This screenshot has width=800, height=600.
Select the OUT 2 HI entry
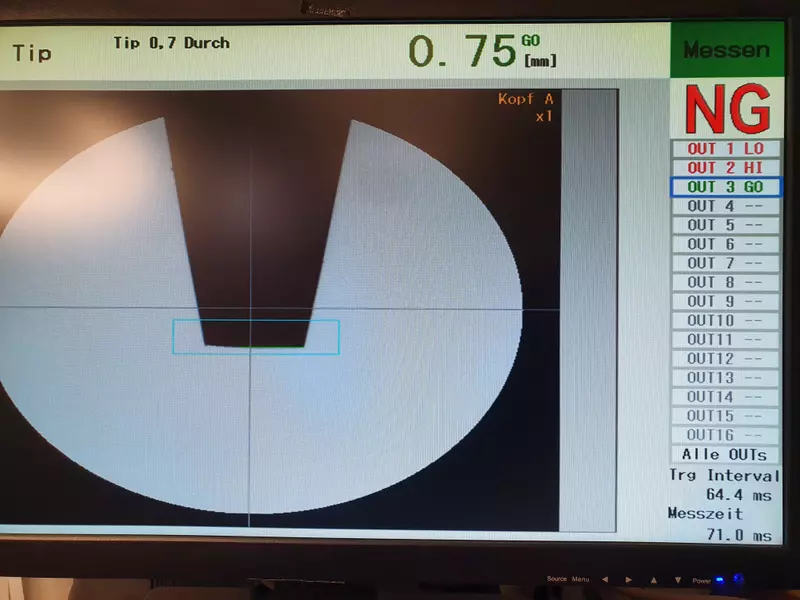tap(725, 167)
